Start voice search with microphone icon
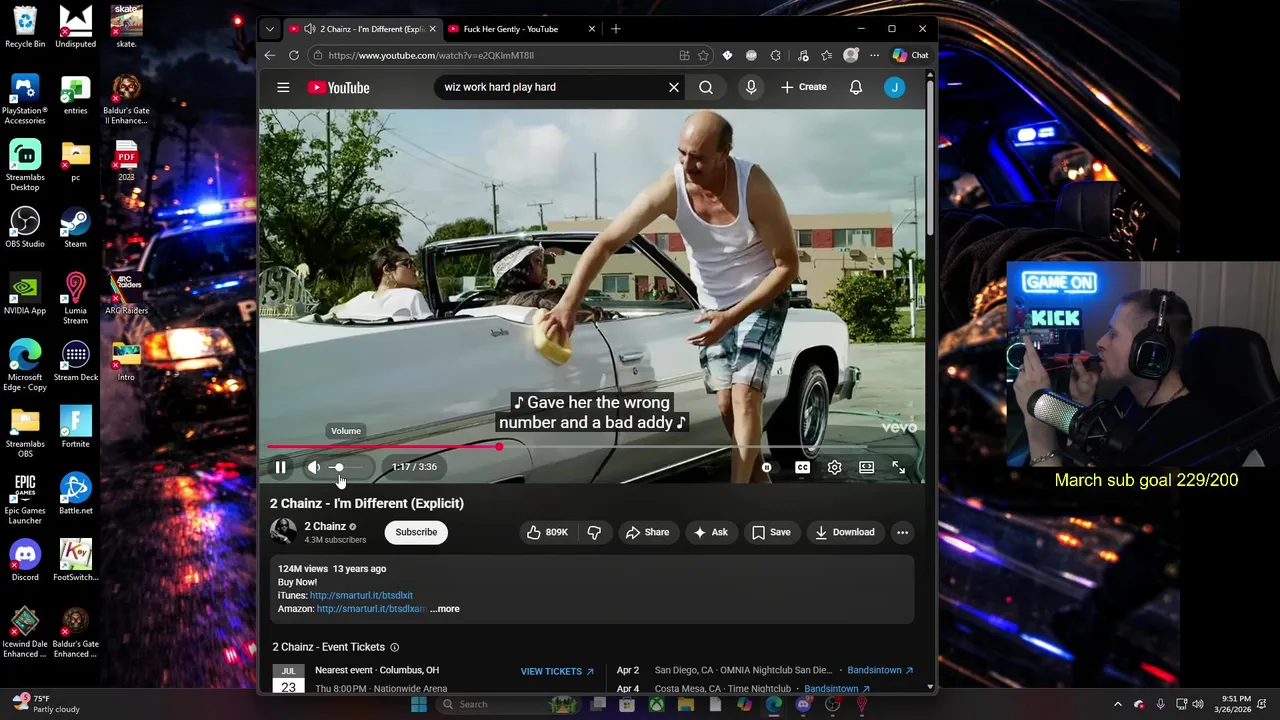 pyautogui.click(x=751, y=87)
